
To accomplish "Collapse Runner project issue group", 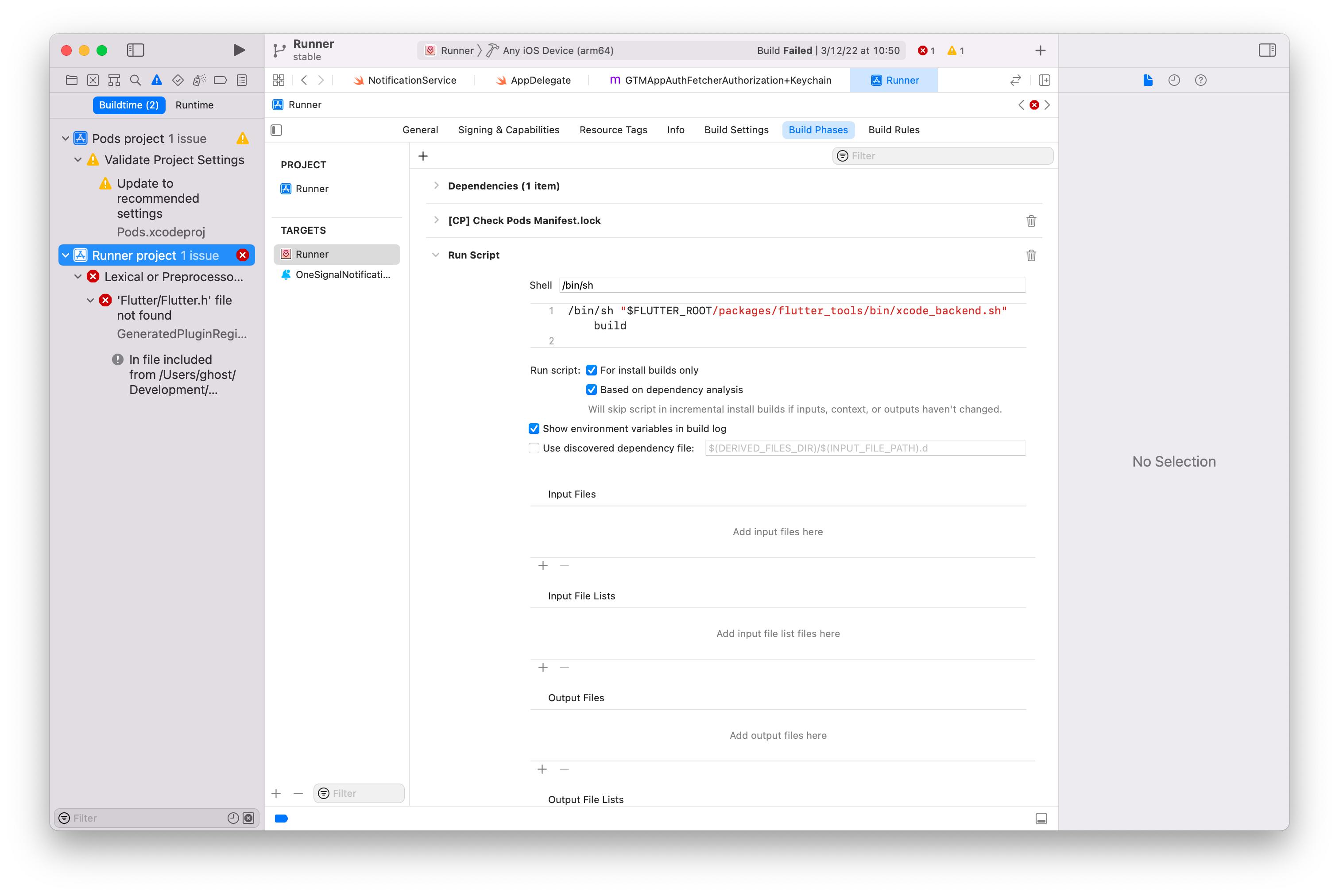I will (x=65, y=255).
